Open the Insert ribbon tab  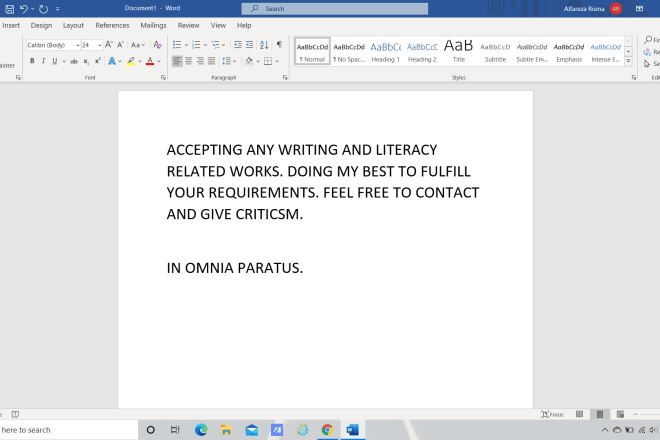tap(11, 25)
